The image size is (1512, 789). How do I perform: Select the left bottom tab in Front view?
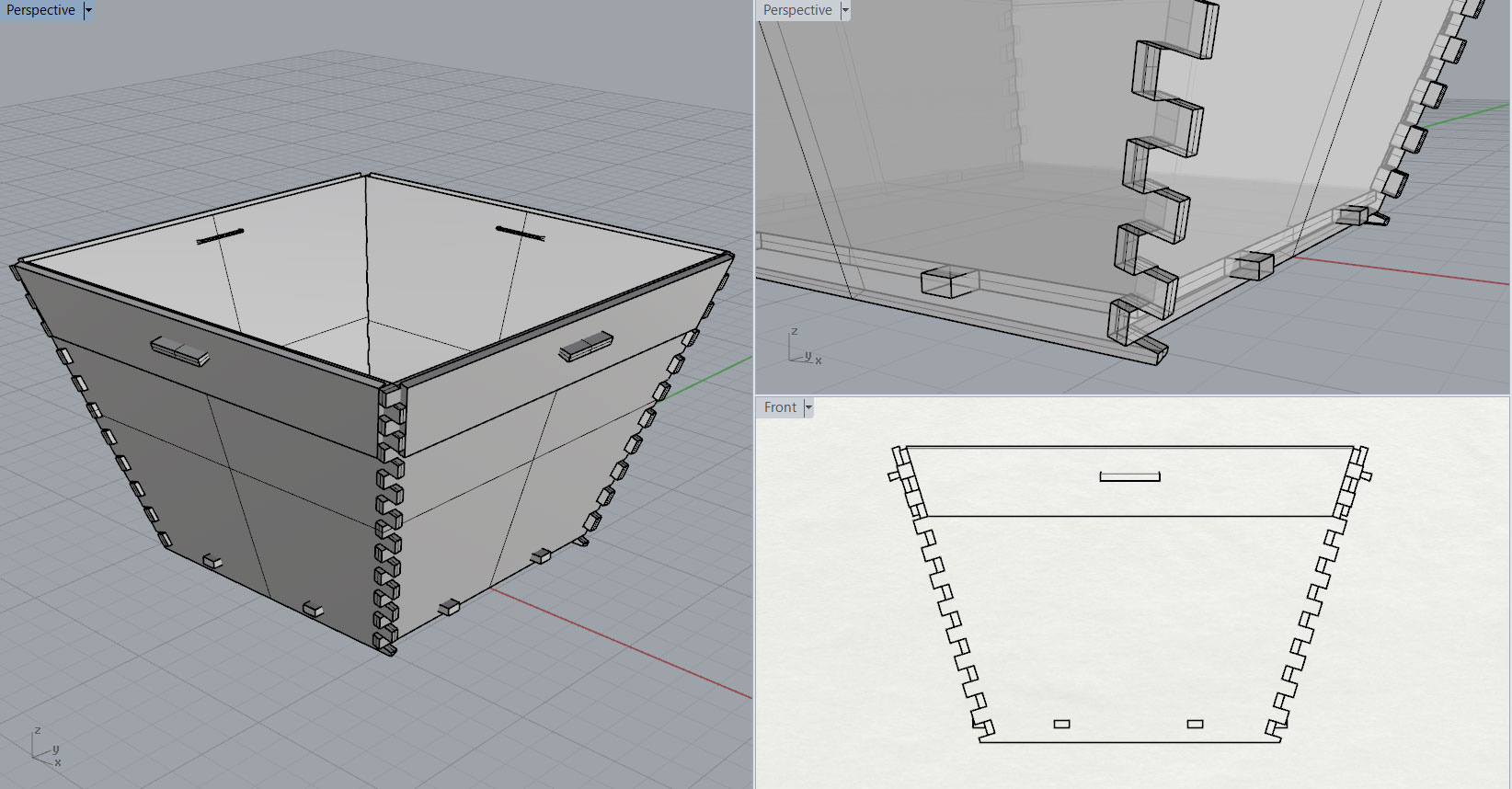[x=1061, y=724]
